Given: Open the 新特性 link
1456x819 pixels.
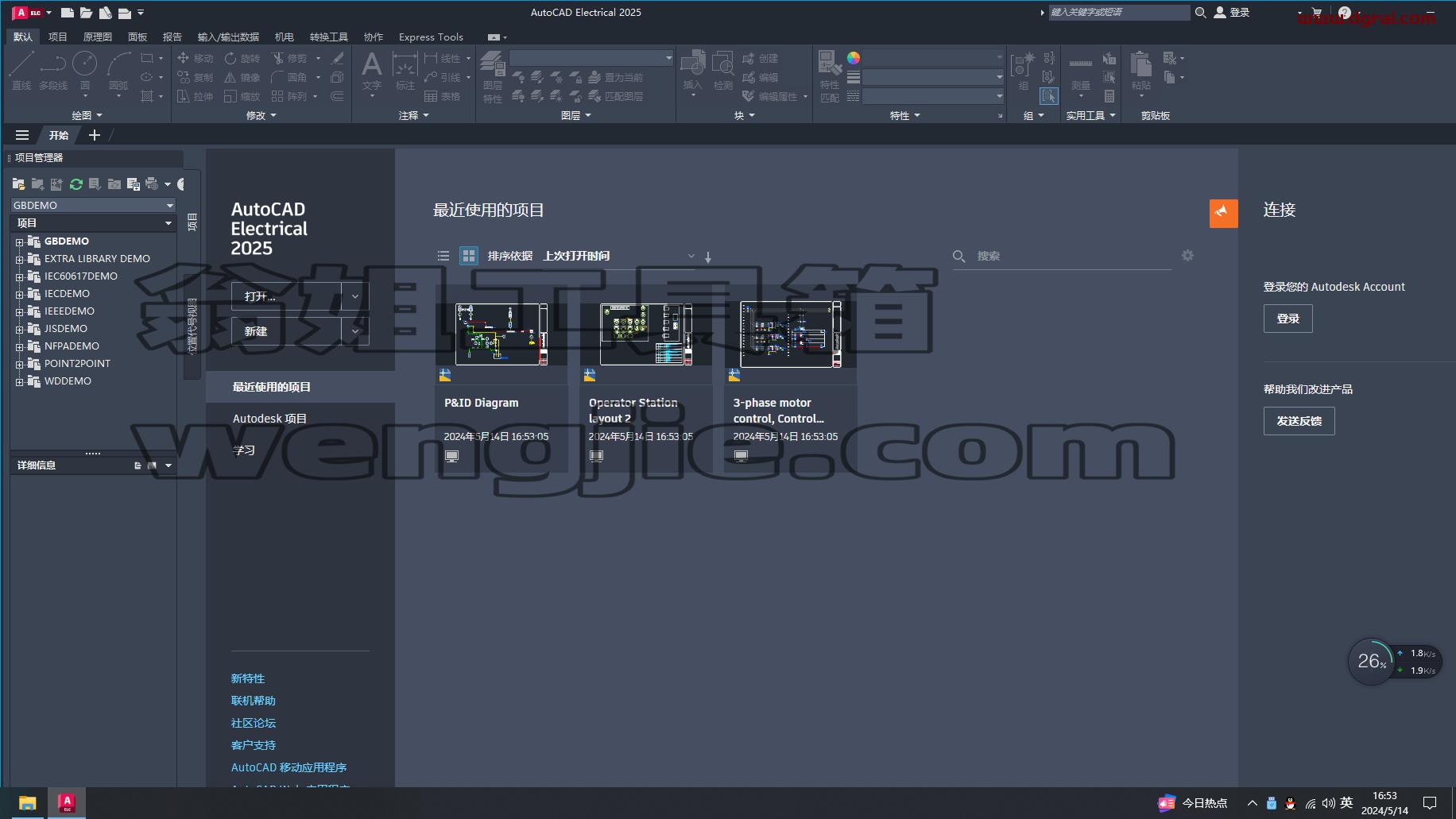Looking at the screenshot, I should 248,678.
